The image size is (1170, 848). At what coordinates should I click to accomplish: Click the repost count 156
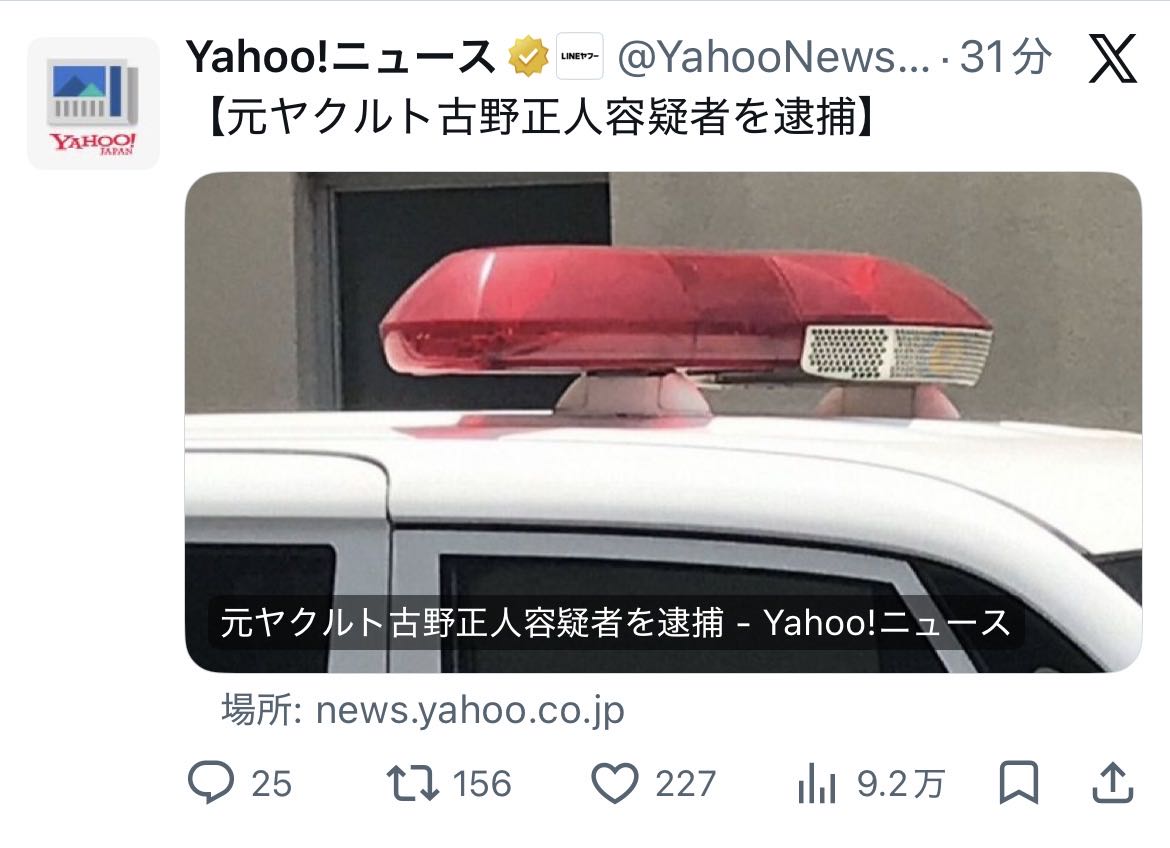482,784
